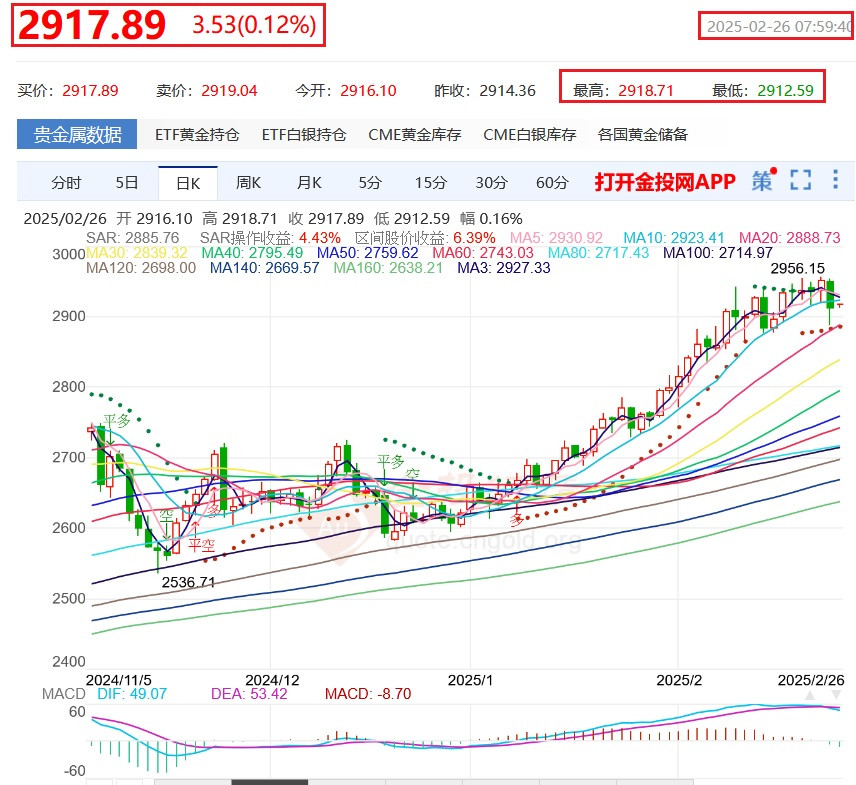
Task: Click the MA3: 2927.33 legend
Action: 504,268
